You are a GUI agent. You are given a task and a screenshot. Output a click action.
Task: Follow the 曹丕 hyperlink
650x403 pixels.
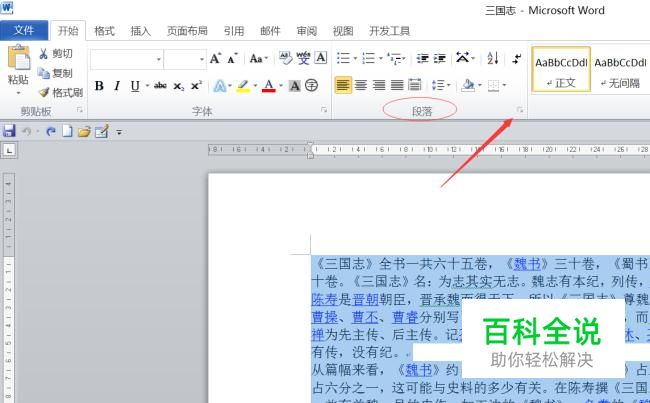coord(365,317)
